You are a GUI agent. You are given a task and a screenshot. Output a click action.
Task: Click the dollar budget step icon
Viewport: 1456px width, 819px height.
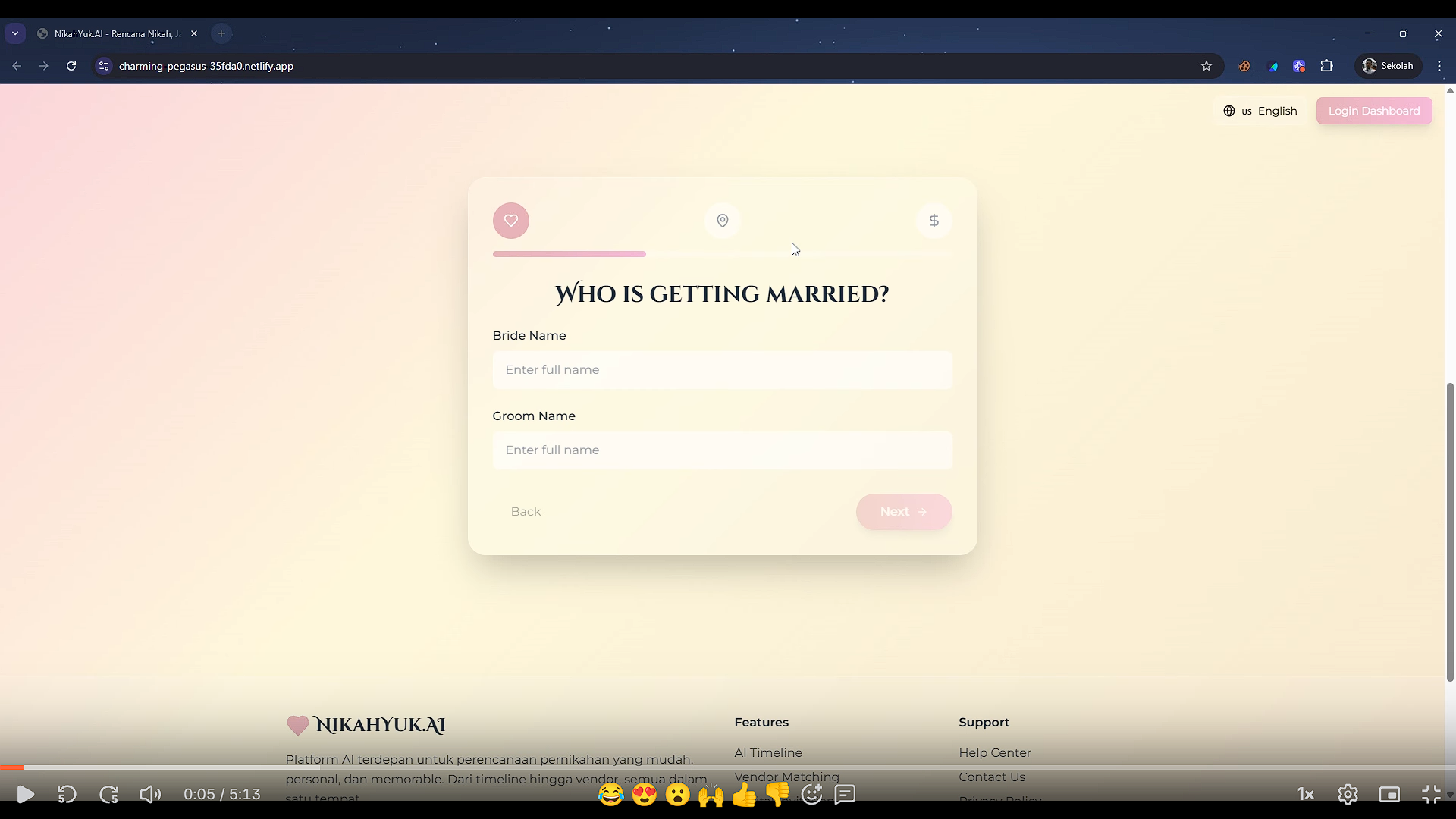point(934,221)
